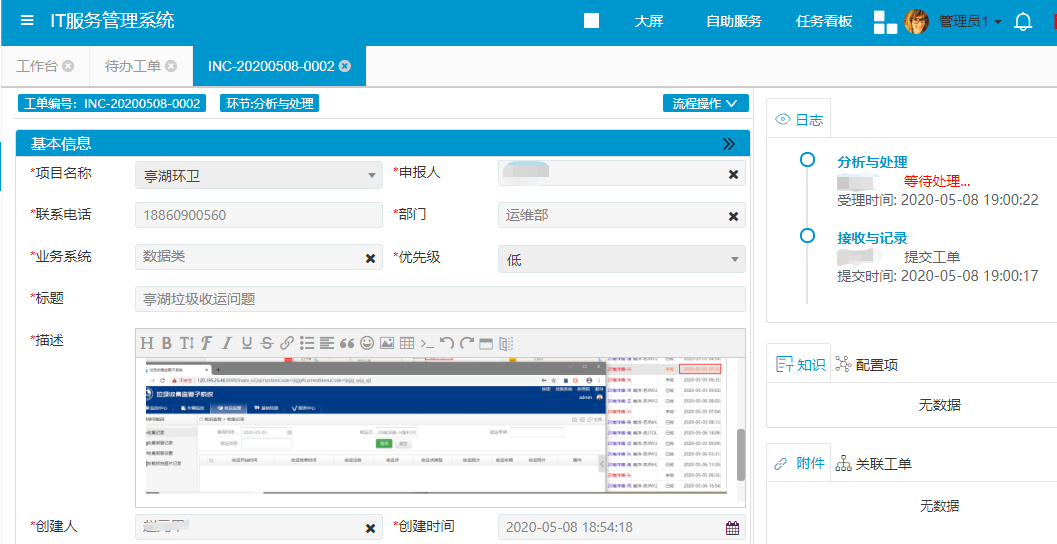The height and width of the screenshot is (544, 1057).
Task: Insert an emoji via the smiley icon
Action: tap(367, 343)
